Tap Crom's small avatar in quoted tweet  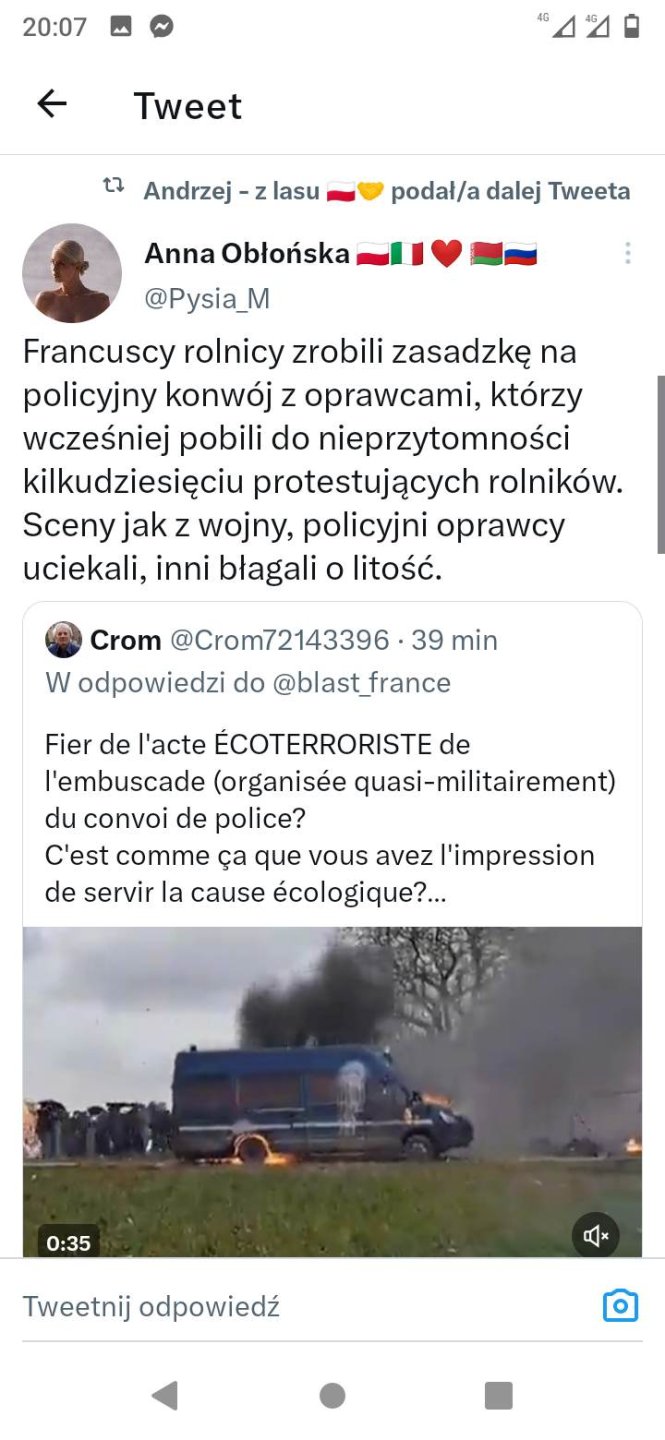[63, 640]
